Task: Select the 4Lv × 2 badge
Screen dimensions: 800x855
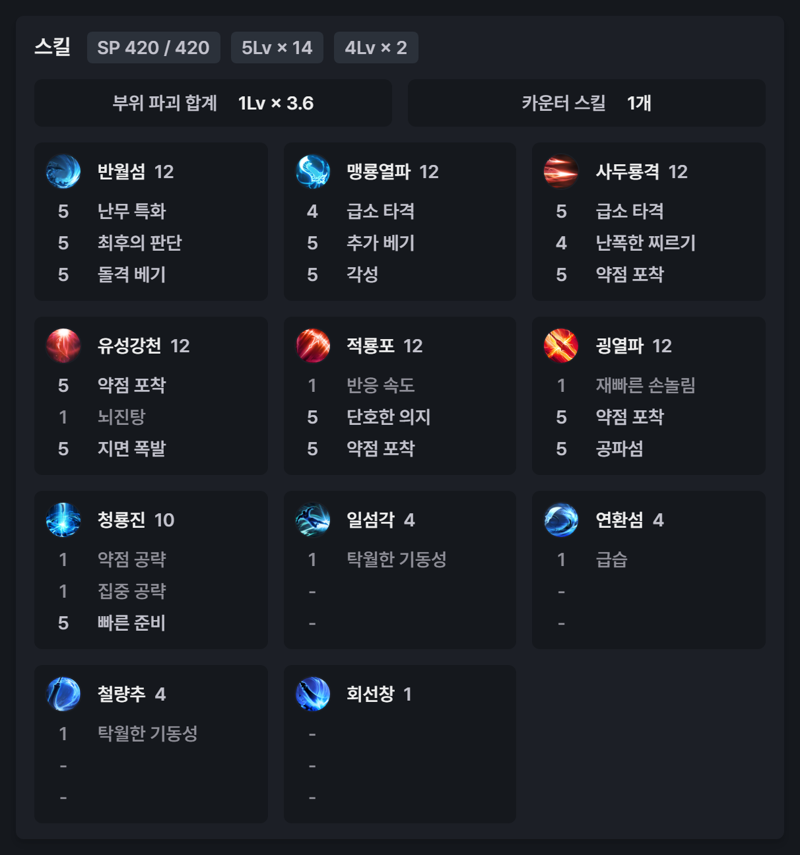Action: pos(376,47)
